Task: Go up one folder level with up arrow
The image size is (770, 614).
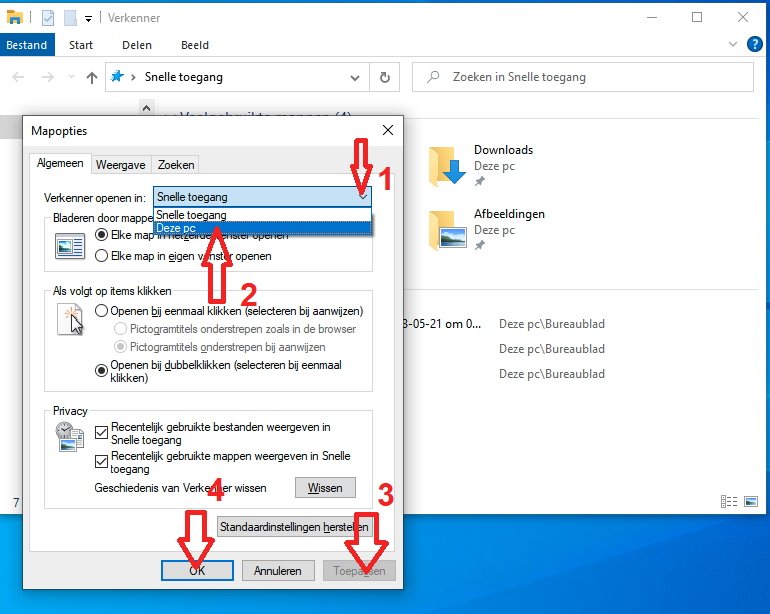Action: tap(92, 77)
